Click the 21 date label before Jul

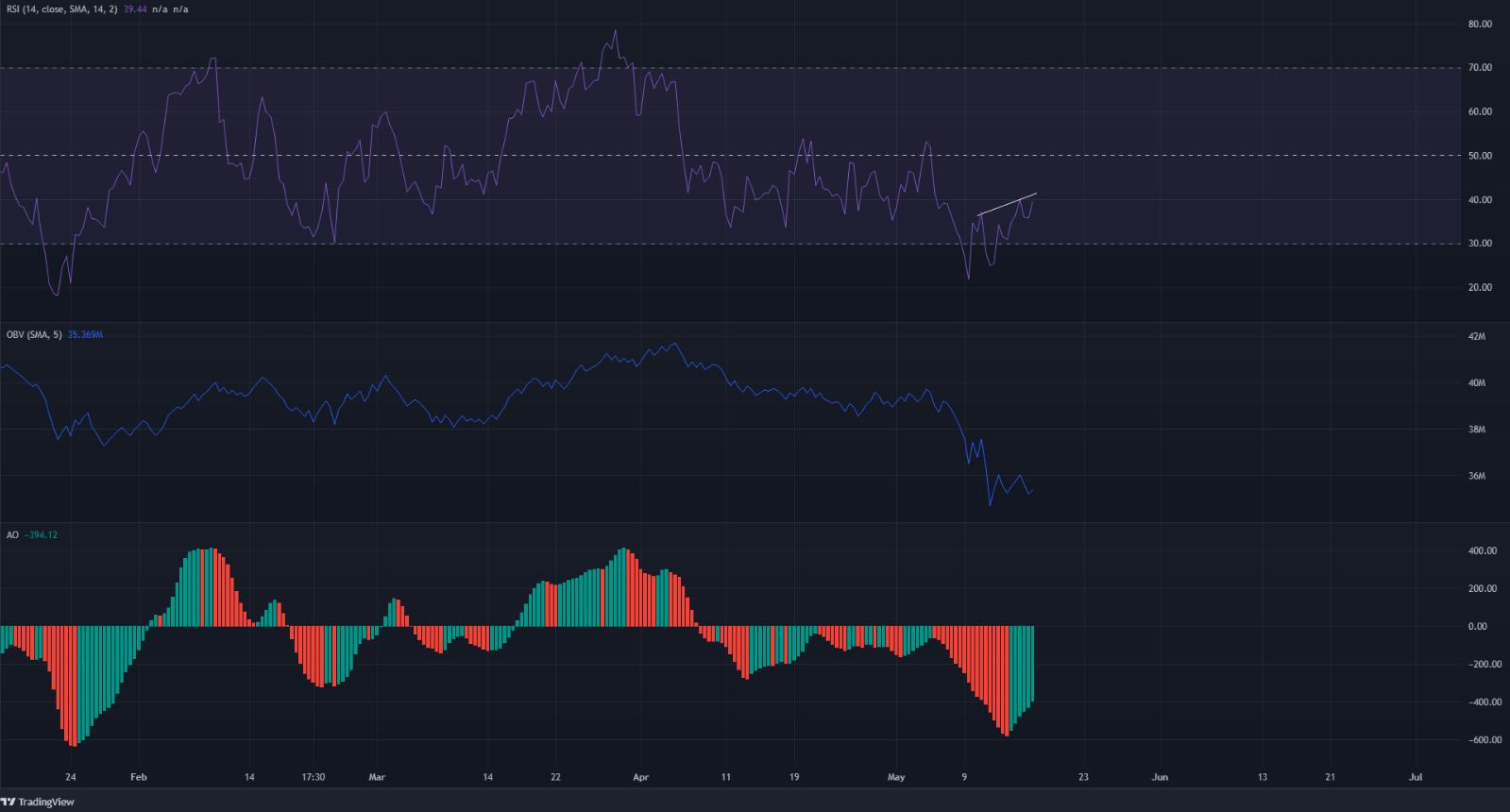click(1330, 778)
